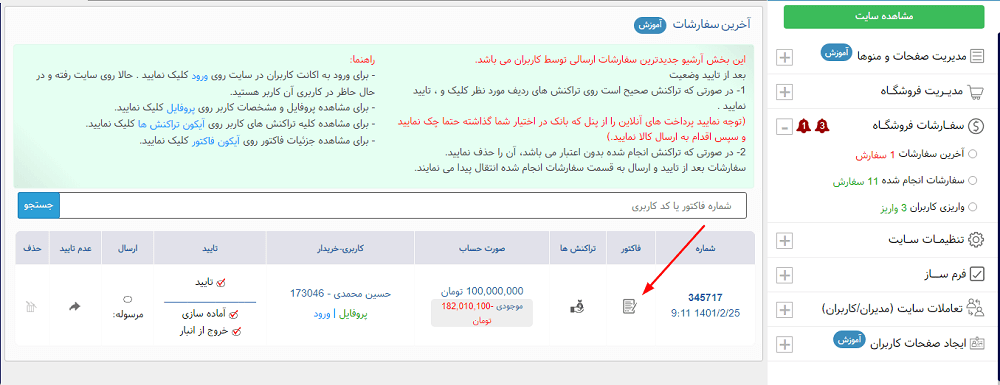
Task: Select the سفارشات انجام شده radio item
Action: (973, 181)
